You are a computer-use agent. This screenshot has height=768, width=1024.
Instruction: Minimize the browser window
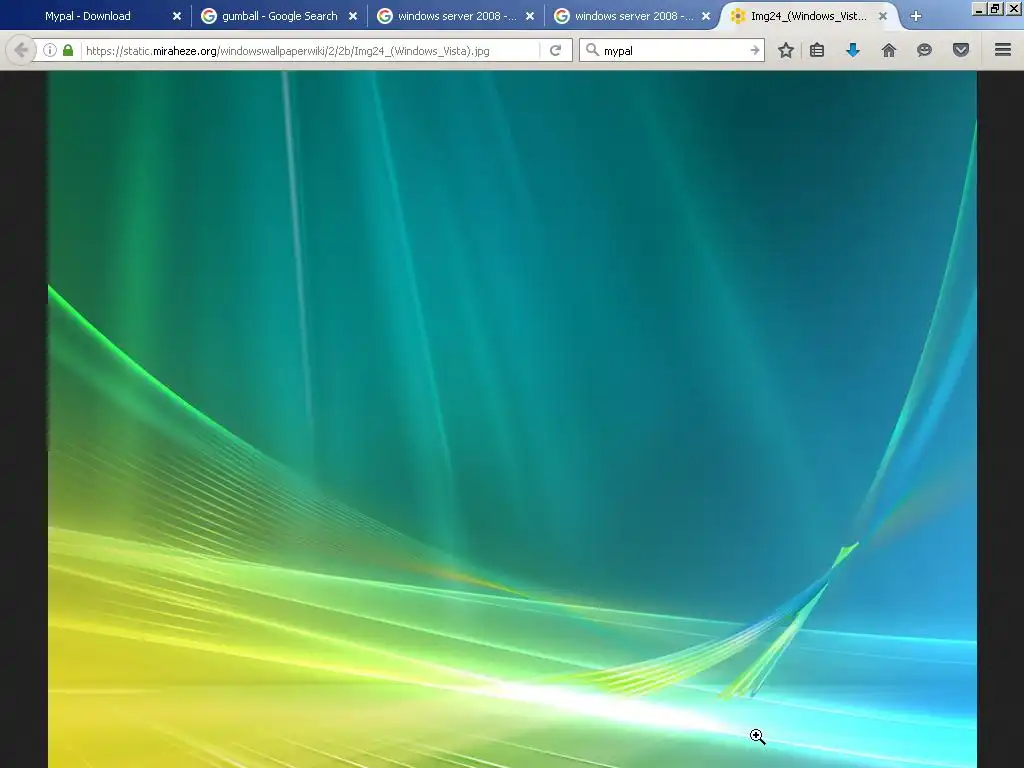[978, 8]
